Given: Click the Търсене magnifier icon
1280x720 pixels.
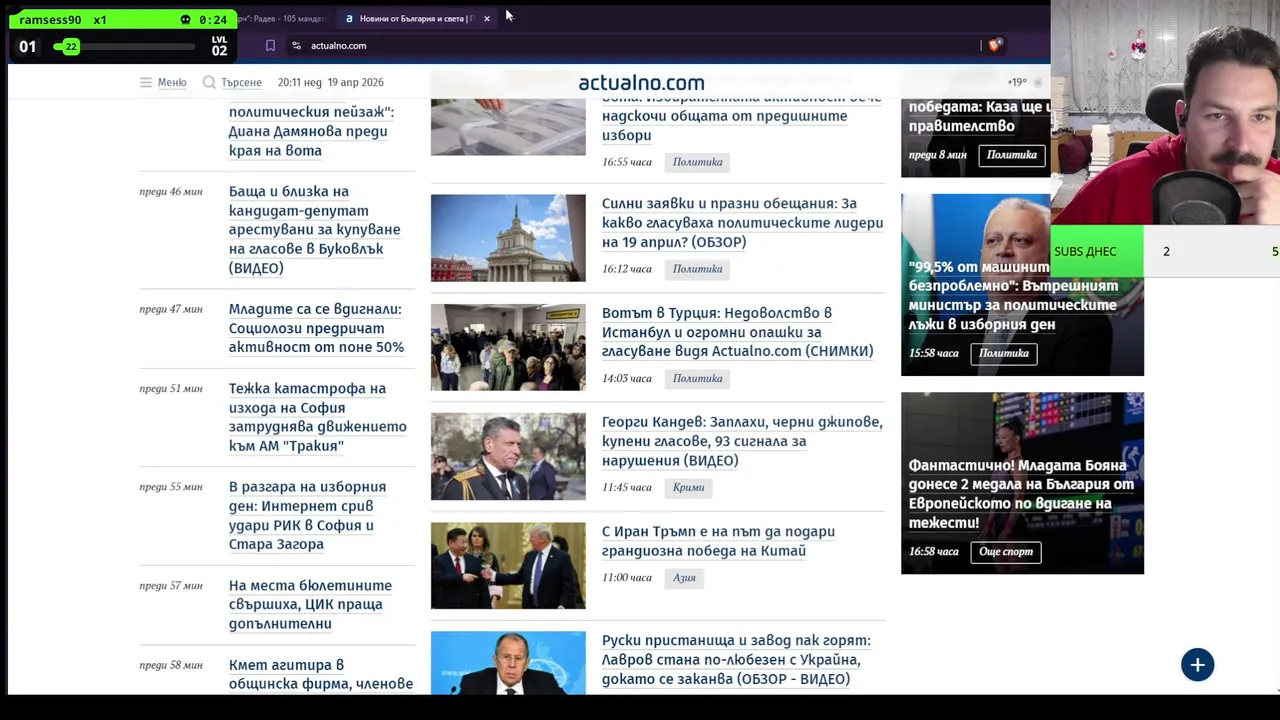Looking at the screenshot, I should (x=209, y=82).
